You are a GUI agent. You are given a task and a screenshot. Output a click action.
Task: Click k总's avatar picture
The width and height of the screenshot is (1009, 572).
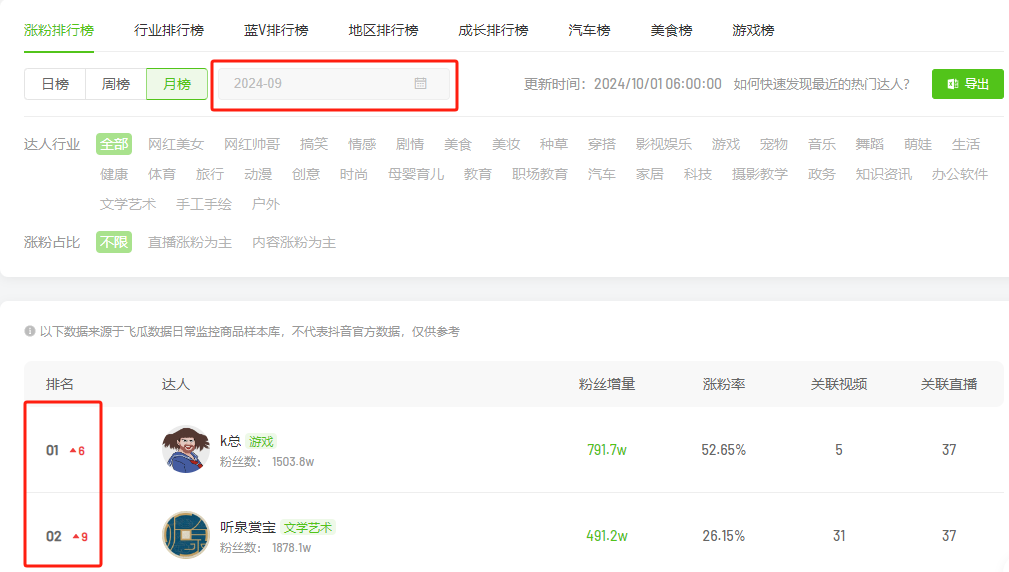(185, 450)
